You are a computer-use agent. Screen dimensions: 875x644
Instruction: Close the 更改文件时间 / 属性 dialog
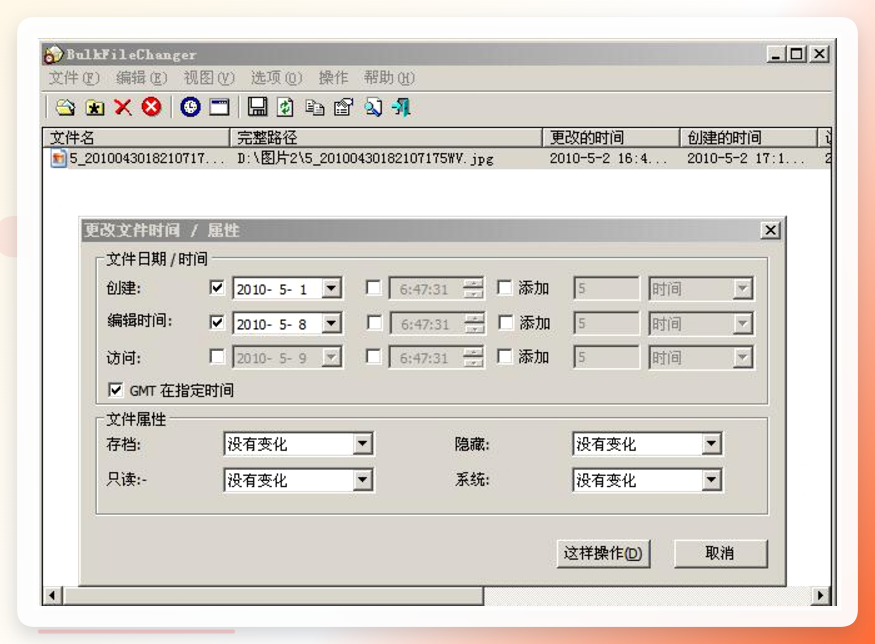tap(770, 229)
